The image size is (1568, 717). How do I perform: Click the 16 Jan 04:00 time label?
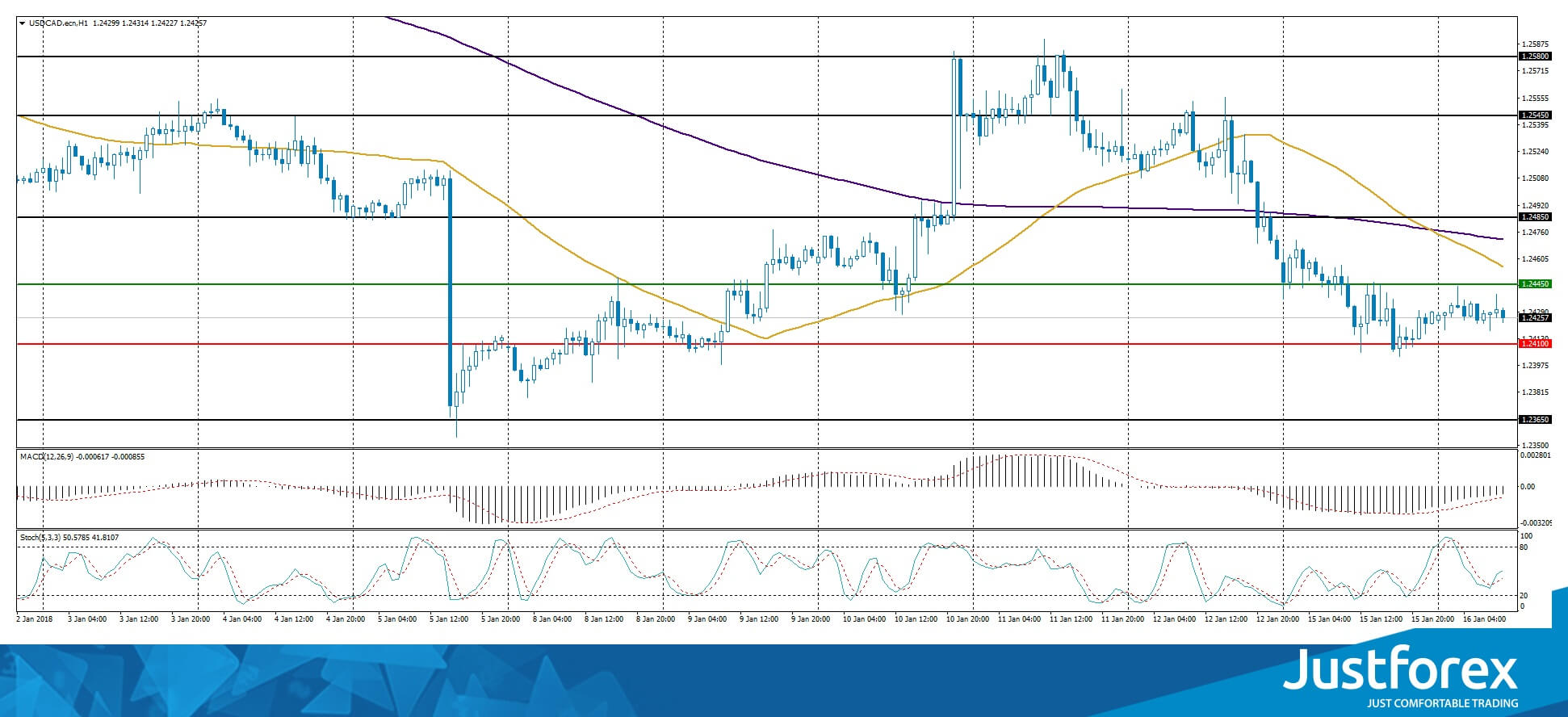(x=1484, y=619)
